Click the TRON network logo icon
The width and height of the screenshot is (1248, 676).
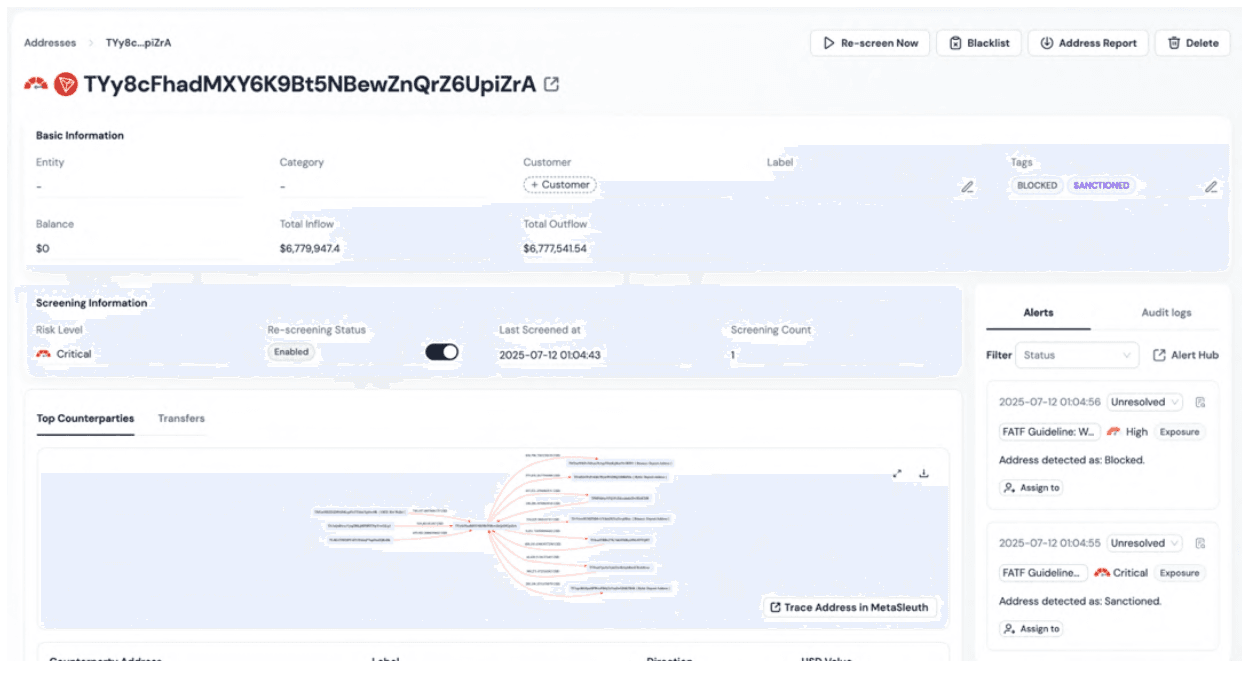pyautogui.click(x=66, y=84)
